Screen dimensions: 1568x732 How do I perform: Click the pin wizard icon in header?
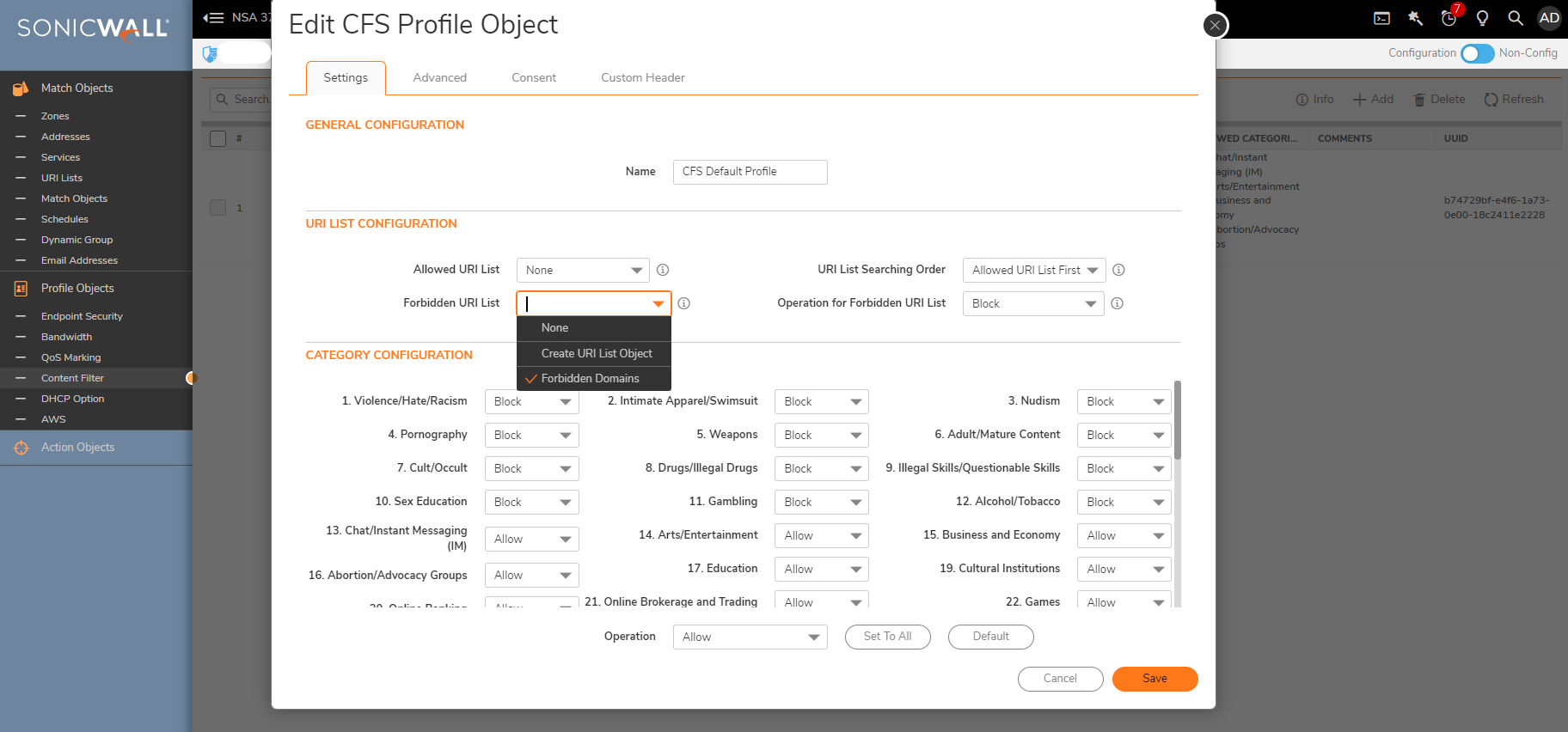1415,18
